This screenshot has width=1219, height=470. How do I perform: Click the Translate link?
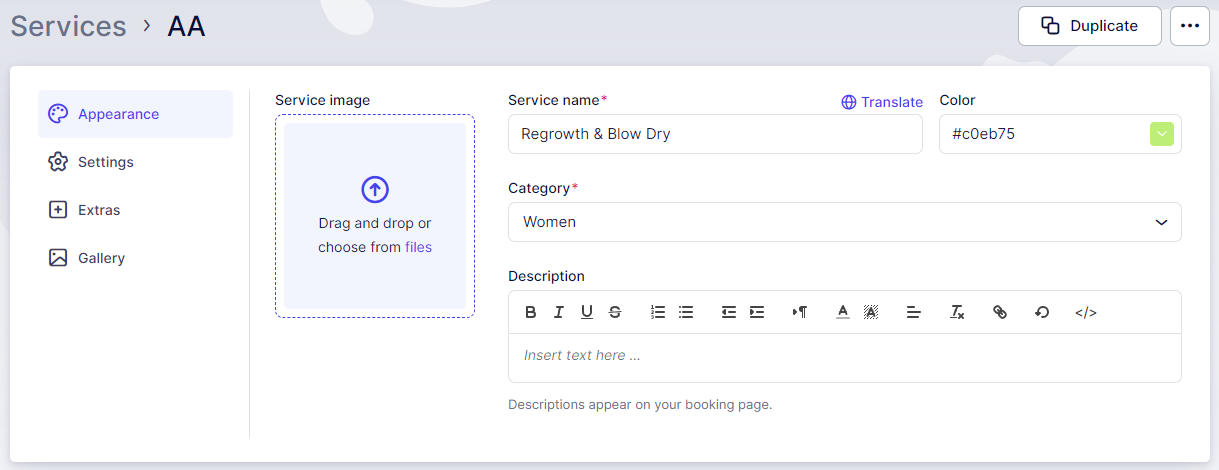pos(882,102)
